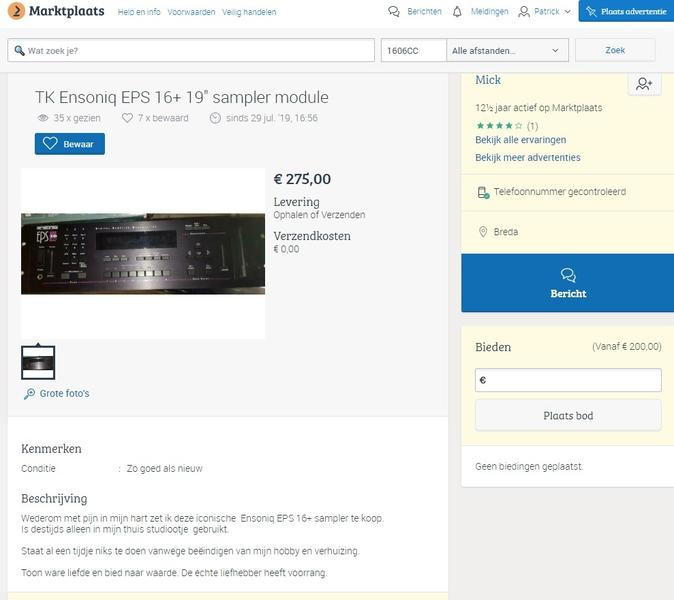
Task: Click the price € 275,00
Action: [x=302, y=179]
